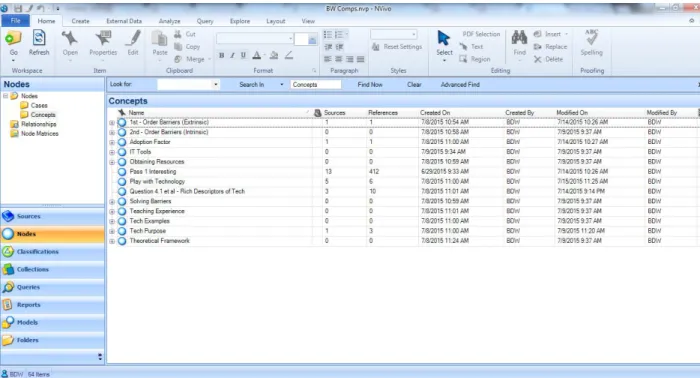The image size is (700, 378).
Task: Click the Replace editing icon
Action: pos(538,46)
